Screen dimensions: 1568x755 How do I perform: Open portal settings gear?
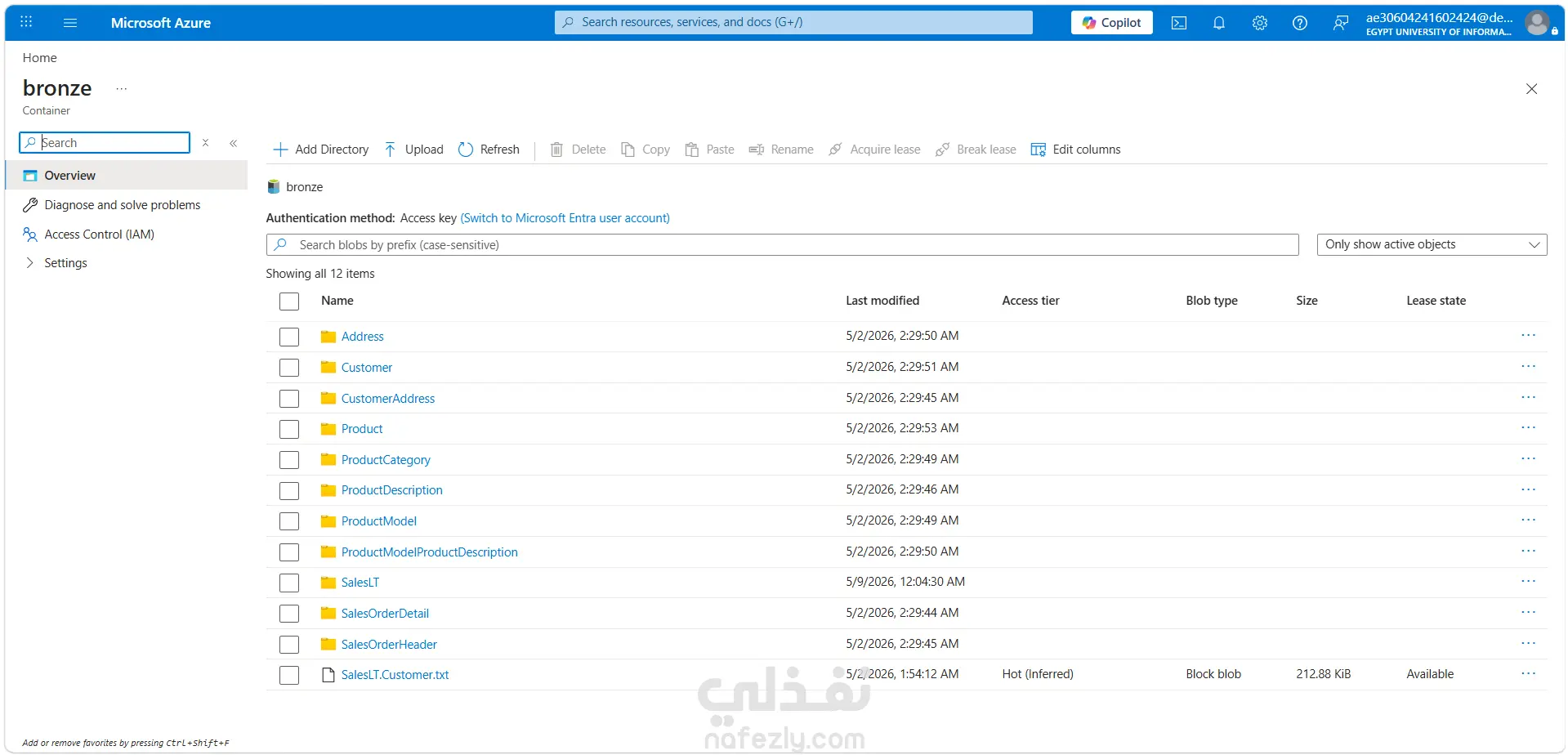click(x=1259, y=23)
